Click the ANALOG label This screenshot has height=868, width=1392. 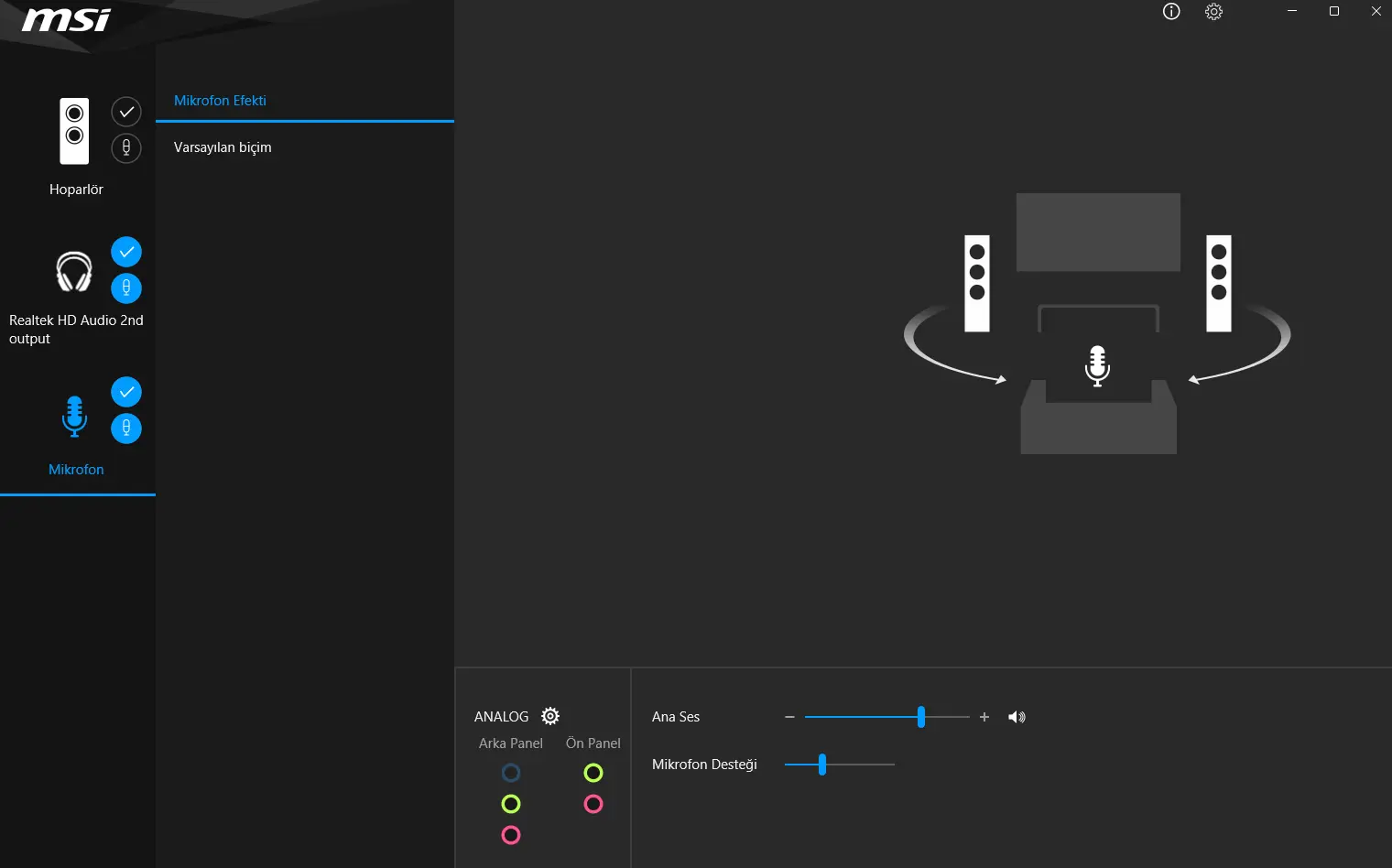[x=502, y=717]
